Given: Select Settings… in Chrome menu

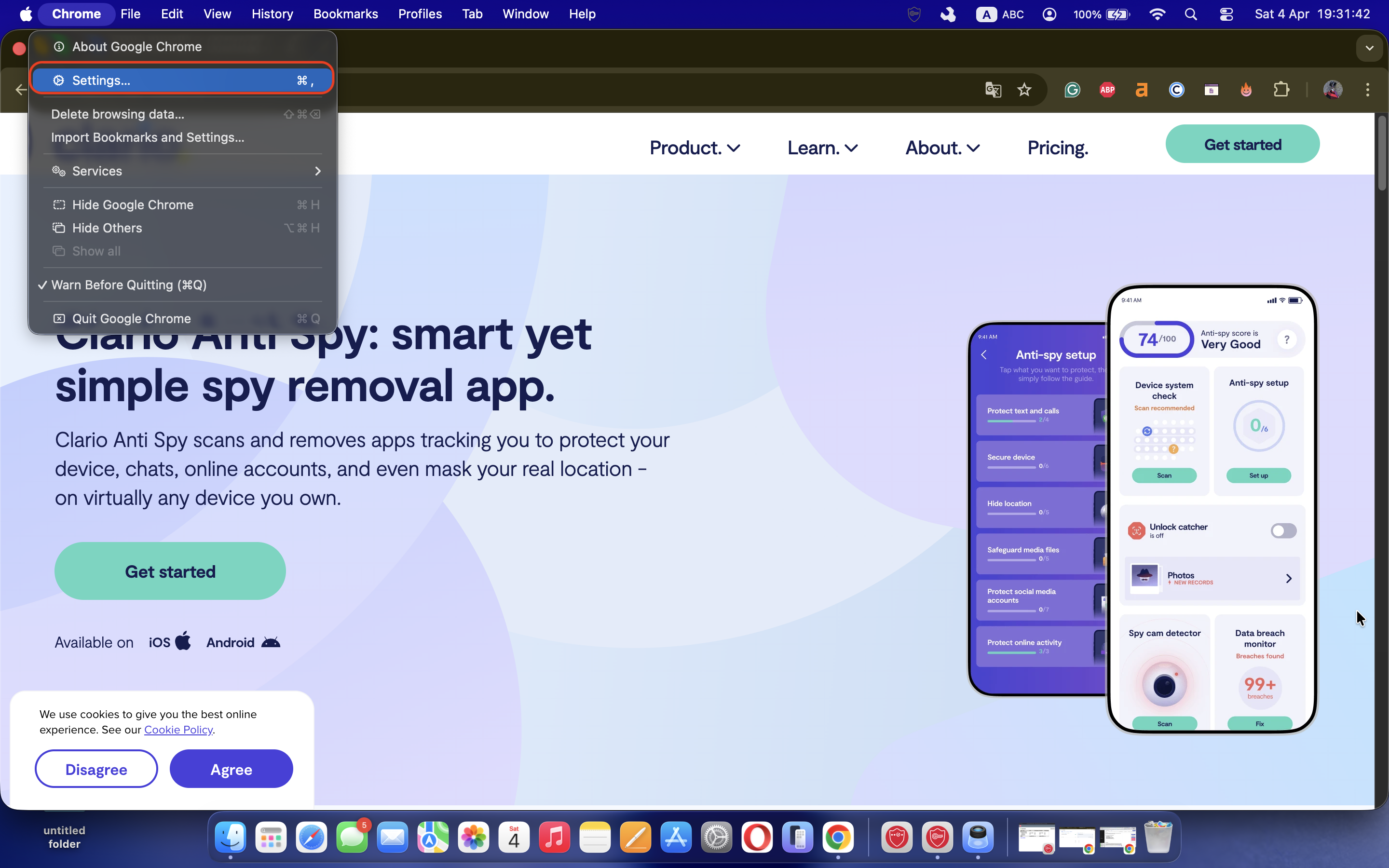Looking at the screenshot, I should point(182,81).
